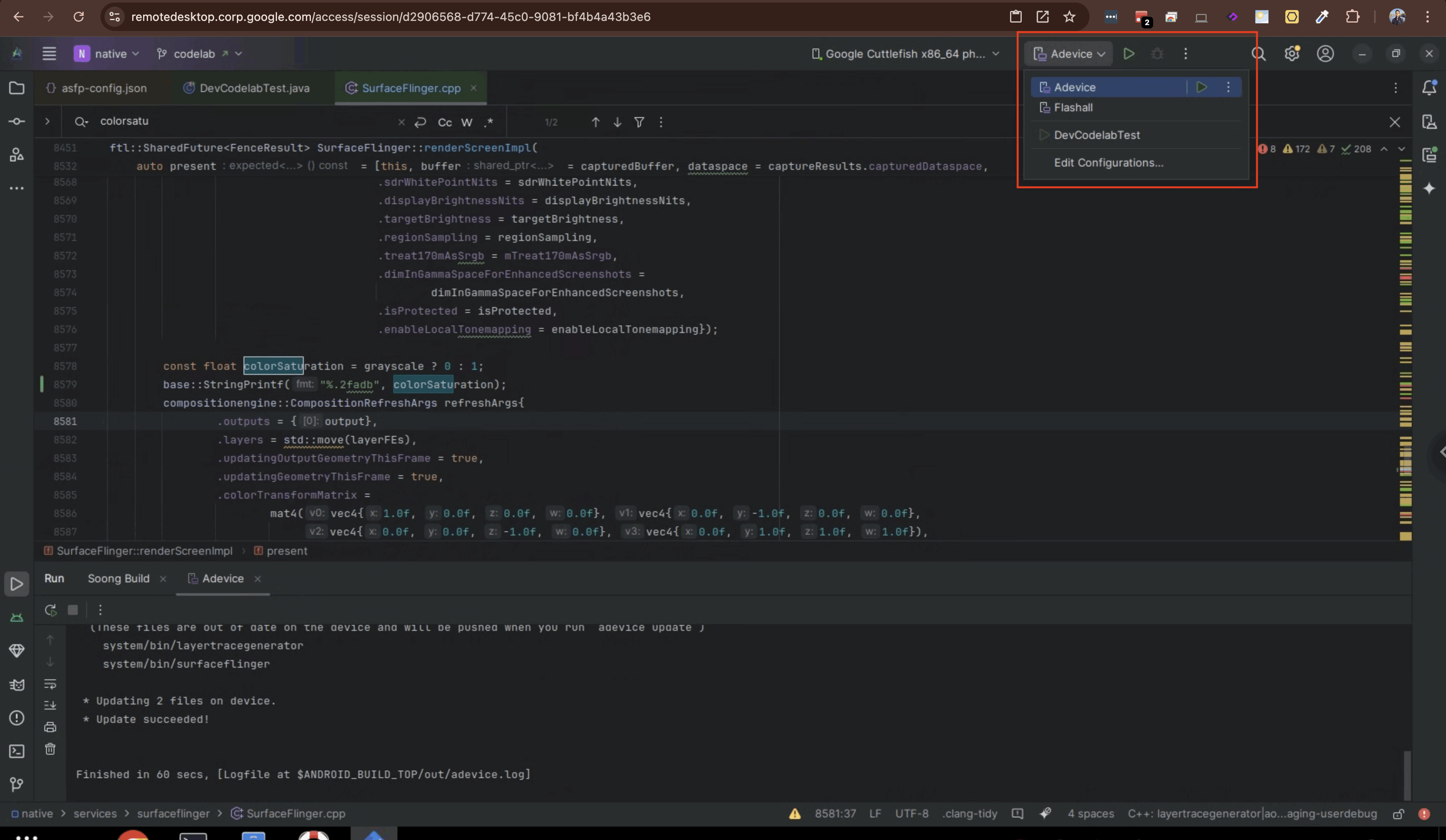Open the Adevice run configuration dropdown

(1069, 54)
